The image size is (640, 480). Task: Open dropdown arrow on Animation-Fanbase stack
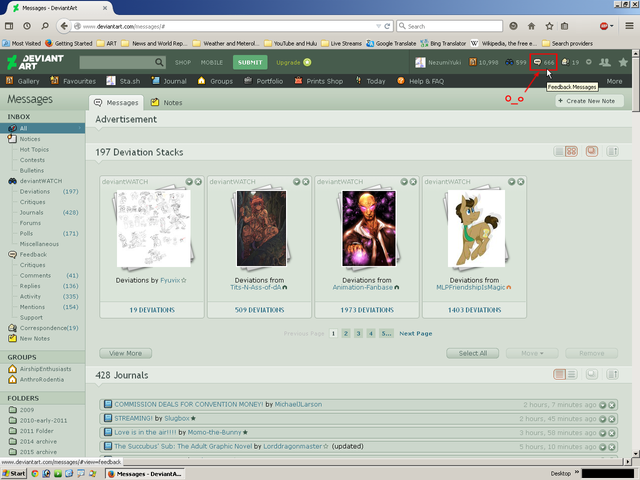[404, 182]
